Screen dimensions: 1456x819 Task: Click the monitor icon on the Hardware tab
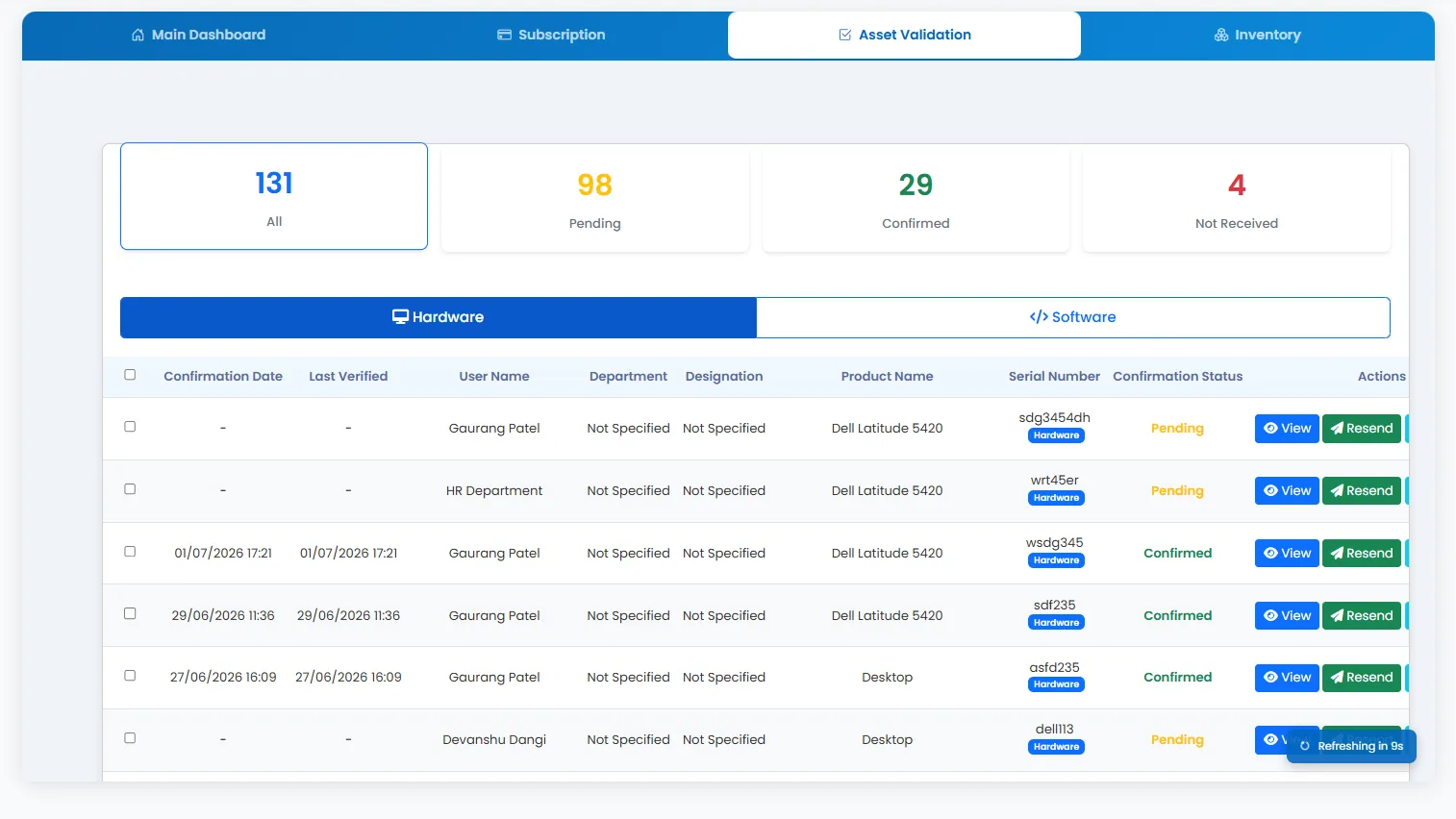point(400,317)
